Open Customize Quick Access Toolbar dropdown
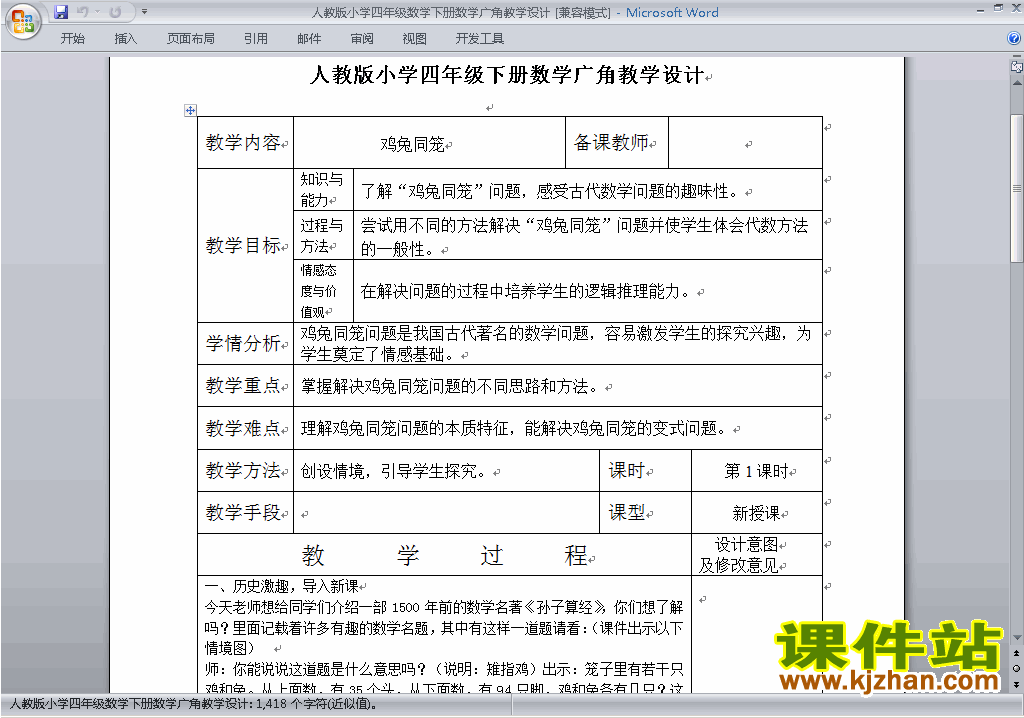 144,12
